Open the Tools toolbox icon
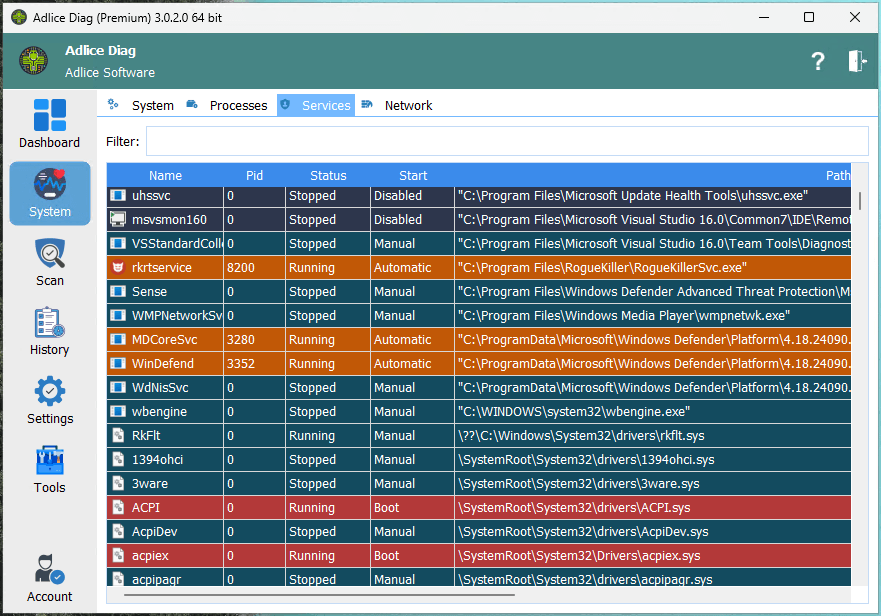This screenshot has width=881, height=616. point(50,470)
